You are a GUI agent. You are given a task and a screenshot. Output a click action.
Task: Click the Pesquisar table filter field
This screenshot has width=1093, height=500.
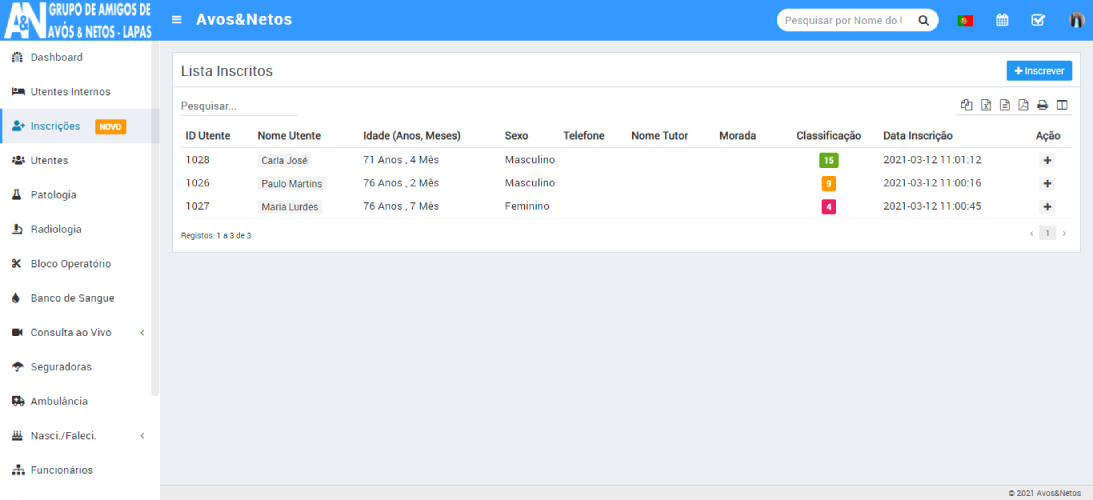238,106
